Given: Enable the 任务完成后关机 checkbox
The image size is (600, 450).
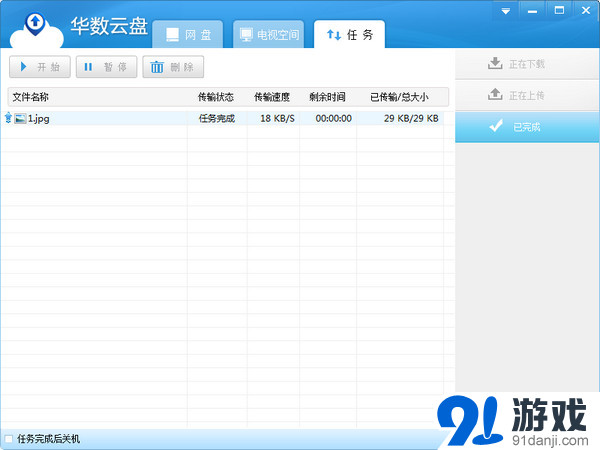Looking at the screenshot, I should (x=8, y=439).
